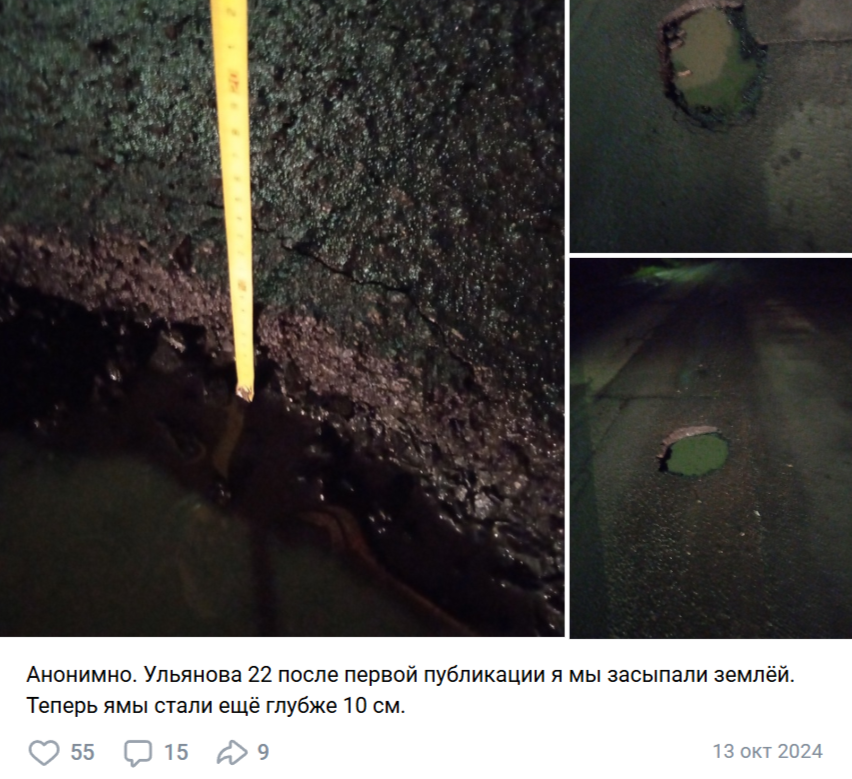The width and height of the screenshot is (852, 779).
Task: Click the caption line Теперь ямы стали ещё глубже
Action: tap(216, 706)
